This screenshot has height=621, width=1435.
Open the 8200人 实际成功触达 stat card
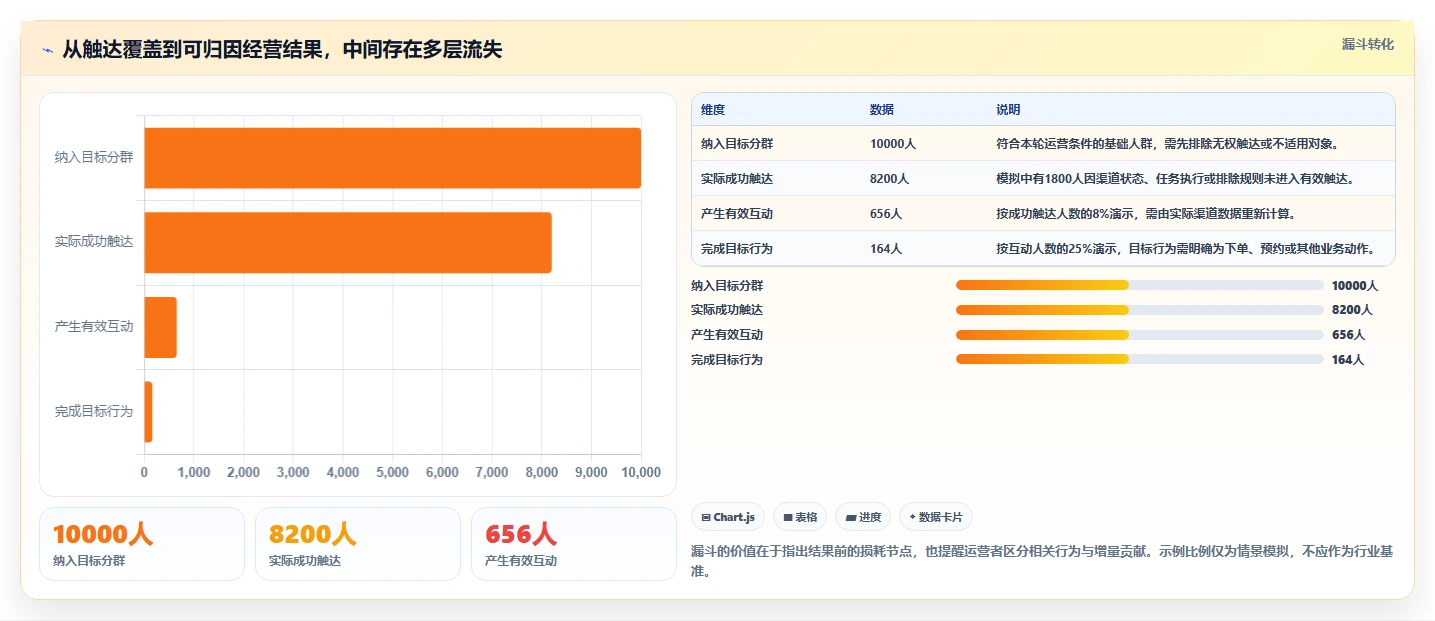pyautogui.click(x=358, y=544)
